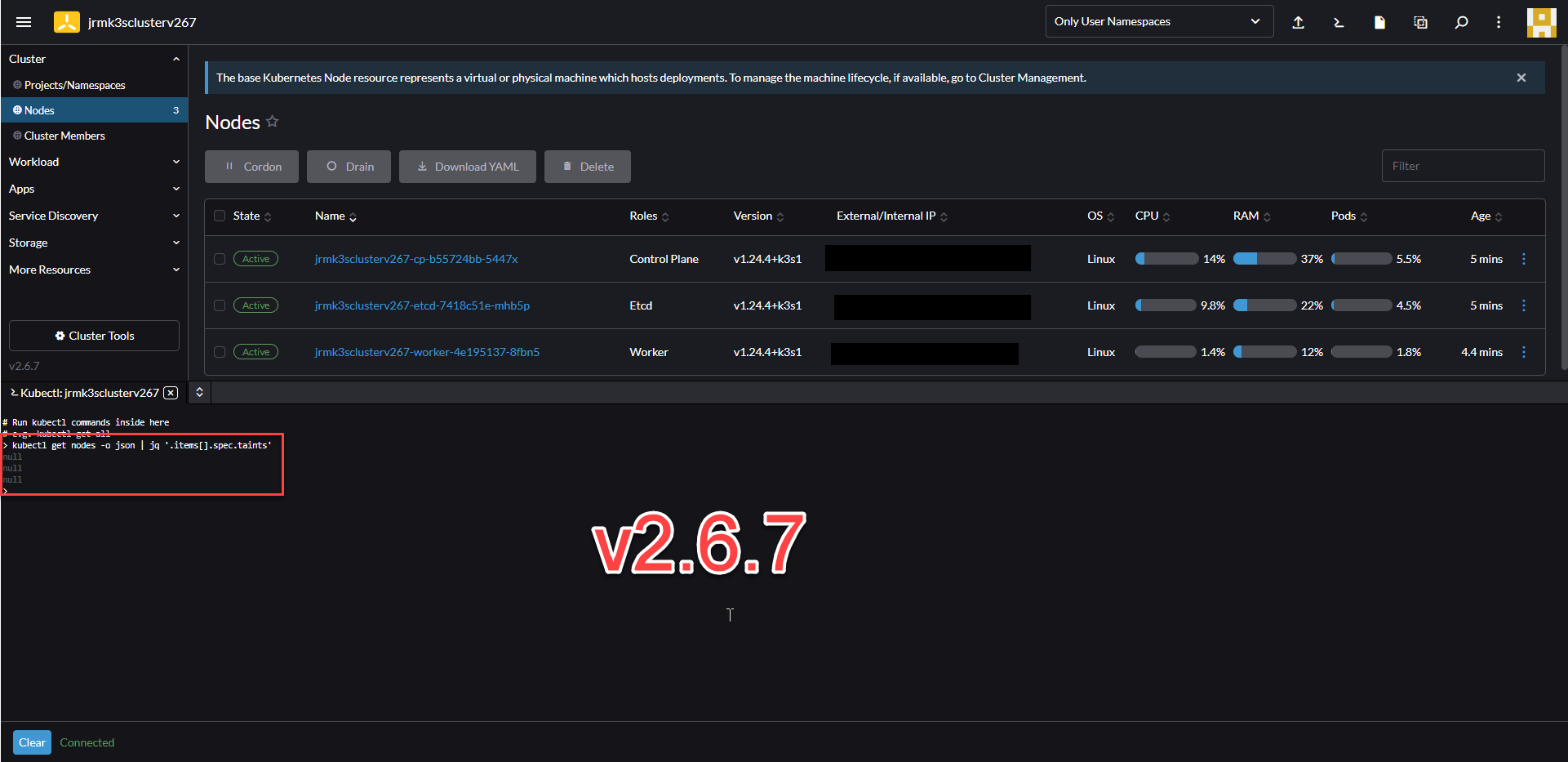Screen dimensions: 1568x762
Task: Open the Import YAML dialog
Action: coord(1299,22)
